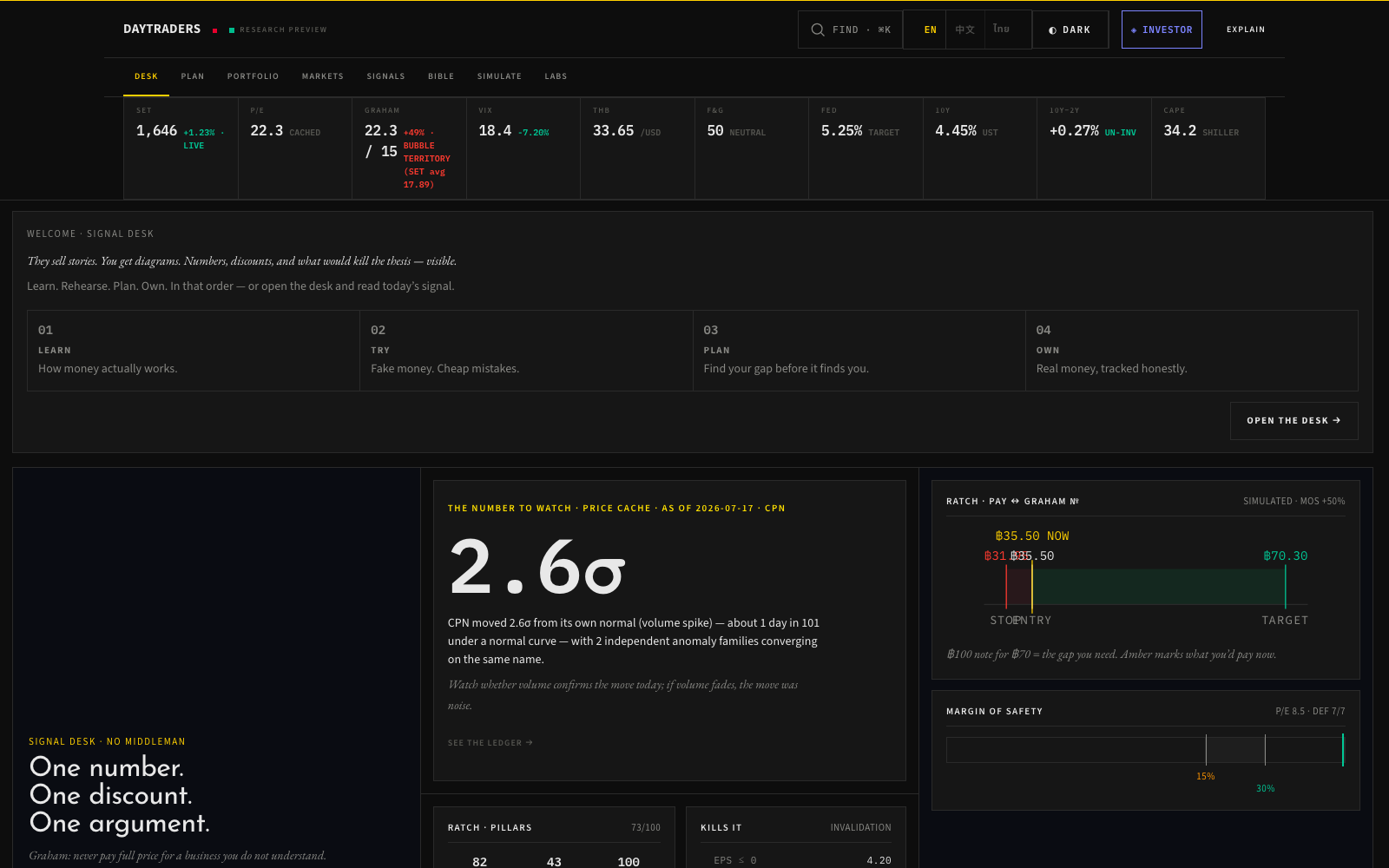Follow the See The Ledger link

(x=490, y=743)
